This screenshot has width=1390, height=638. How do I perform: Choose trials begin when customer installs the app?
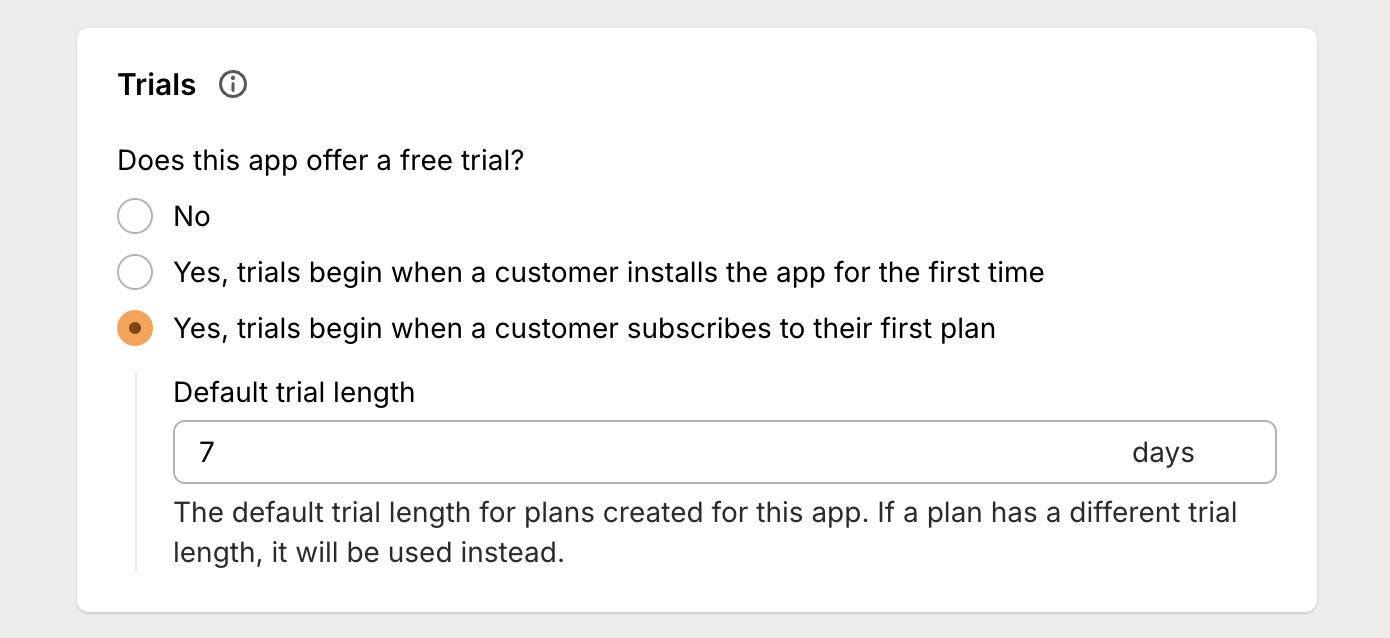click(x=135, y=272)
